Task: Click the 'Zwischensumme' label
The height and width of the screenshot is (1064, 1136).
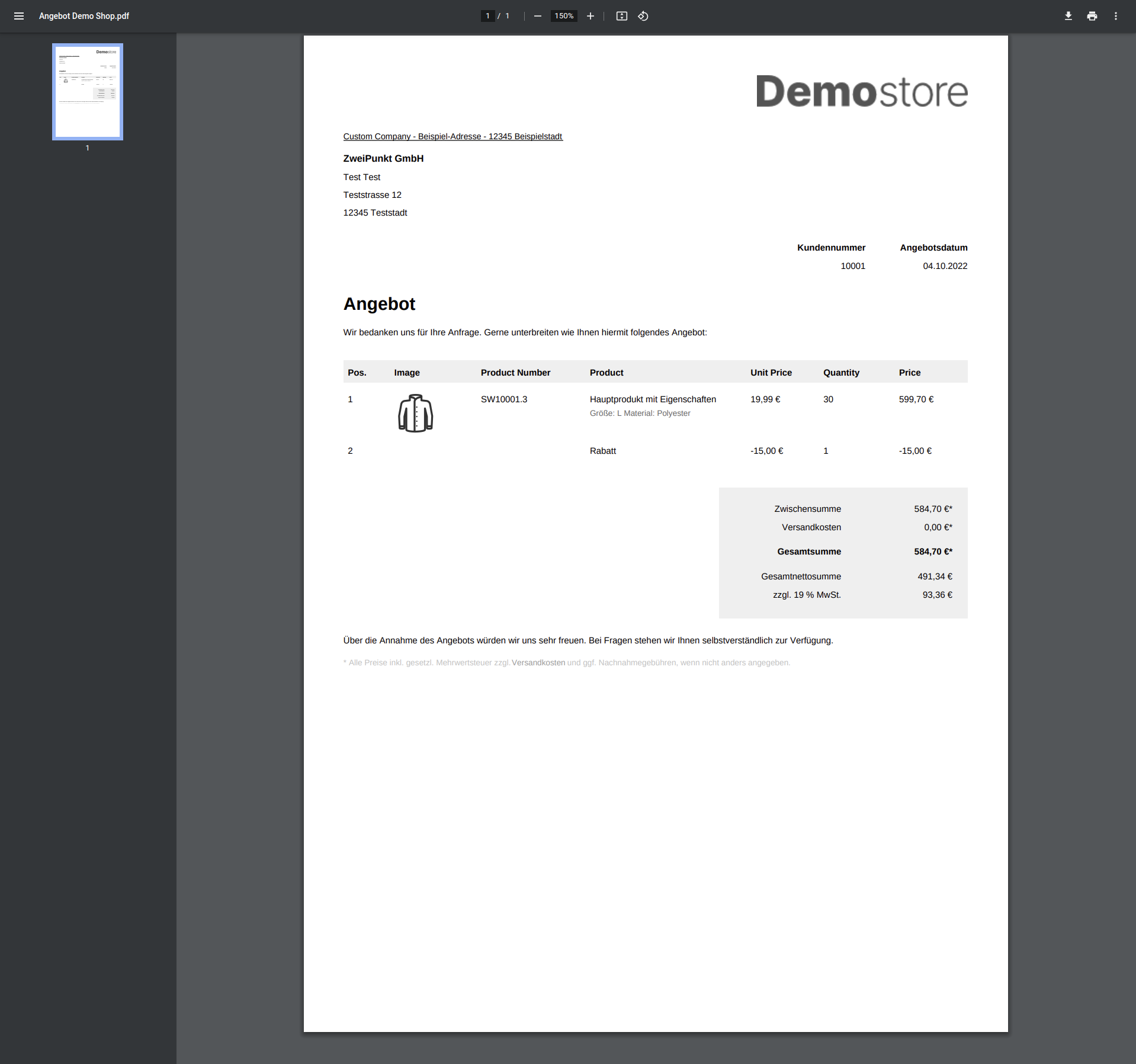Action: tap(807, 509)
